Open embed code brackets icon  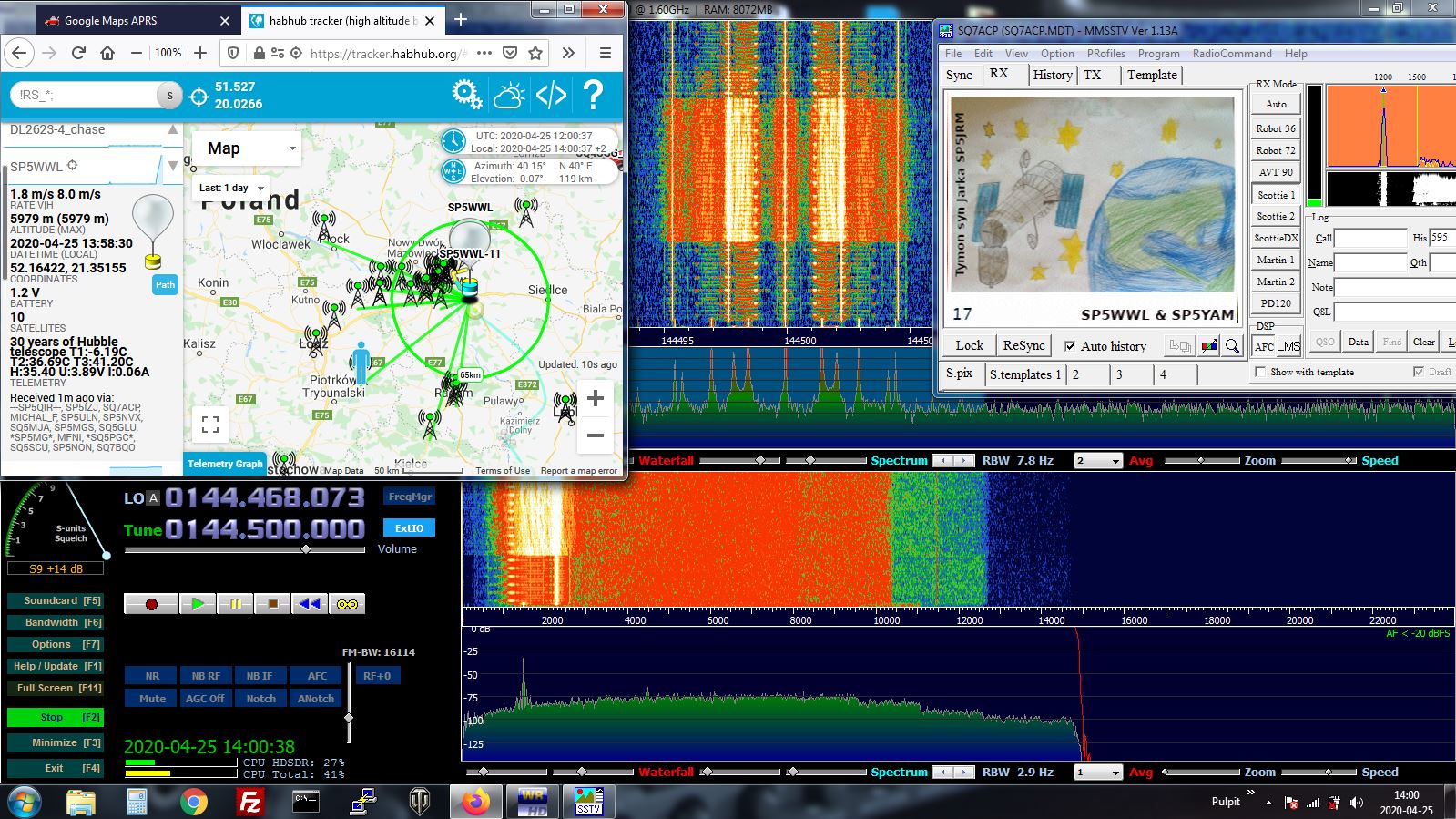click(551, 95)
